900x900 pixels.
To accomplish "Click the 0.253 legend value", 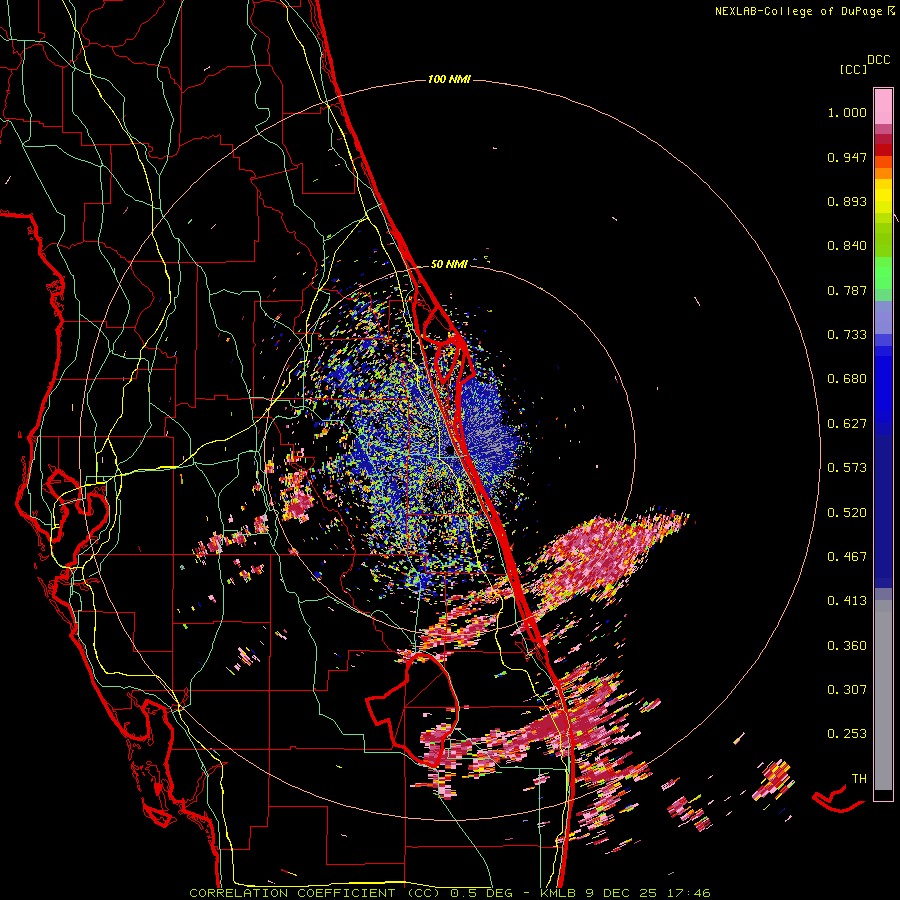I will [x=847, y=734].
